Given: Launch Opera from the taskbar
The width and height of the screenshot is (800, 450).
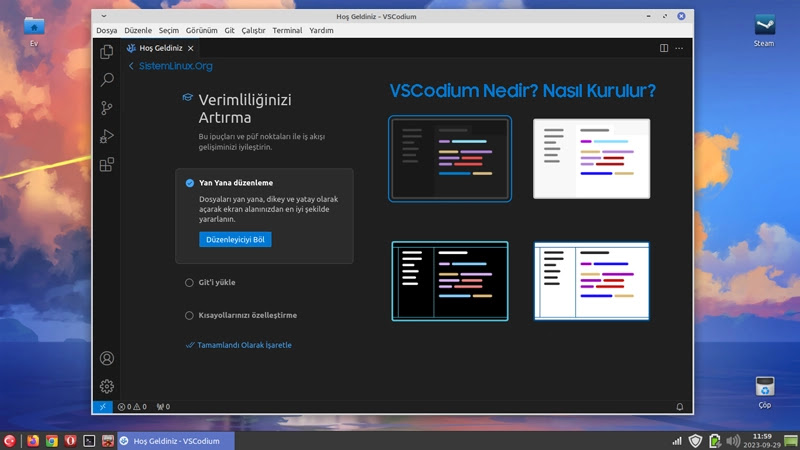Looking at the screenshot, I should [70, 441].
